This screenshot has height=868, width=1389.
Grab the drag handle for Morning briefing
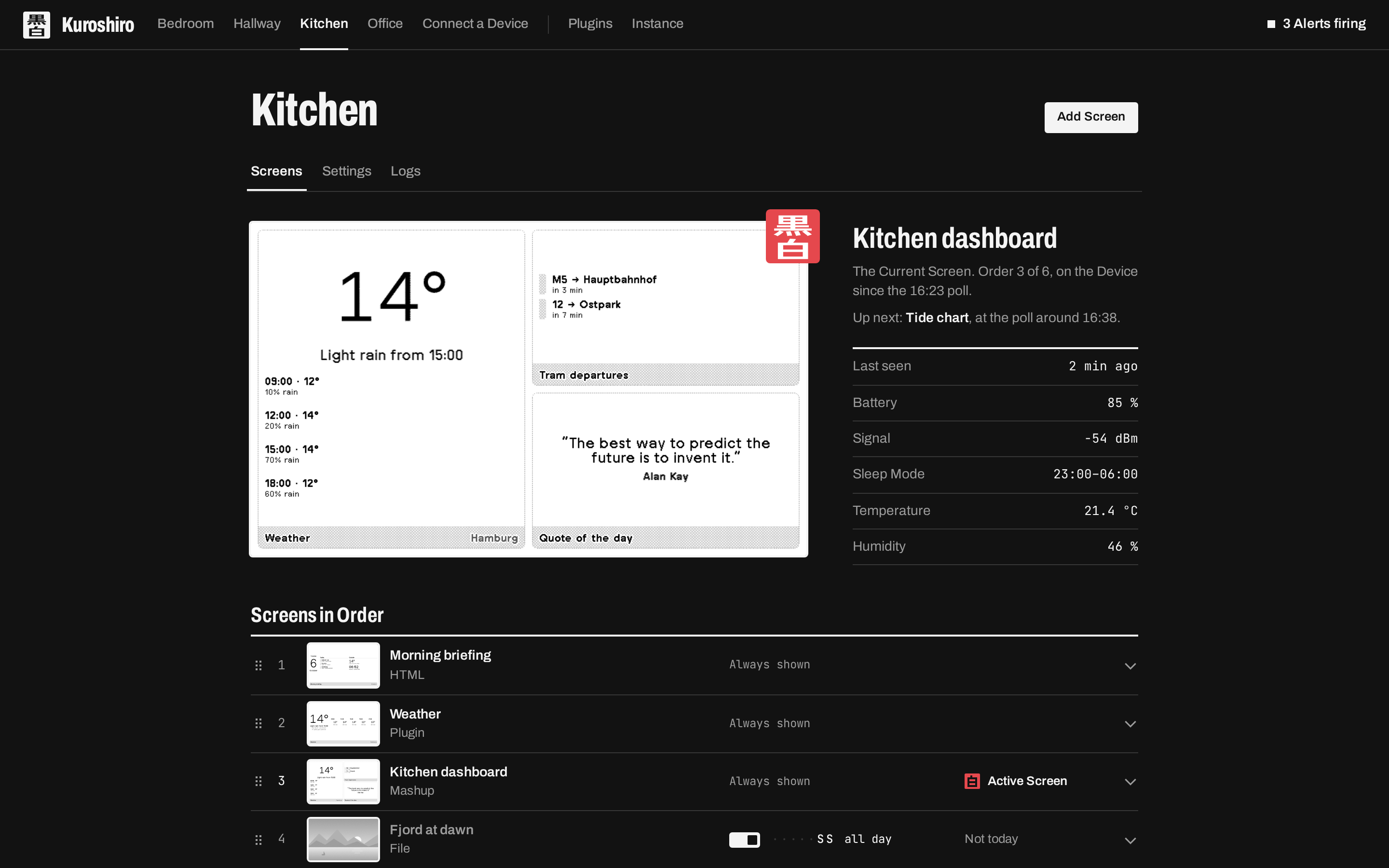point(259,665)
